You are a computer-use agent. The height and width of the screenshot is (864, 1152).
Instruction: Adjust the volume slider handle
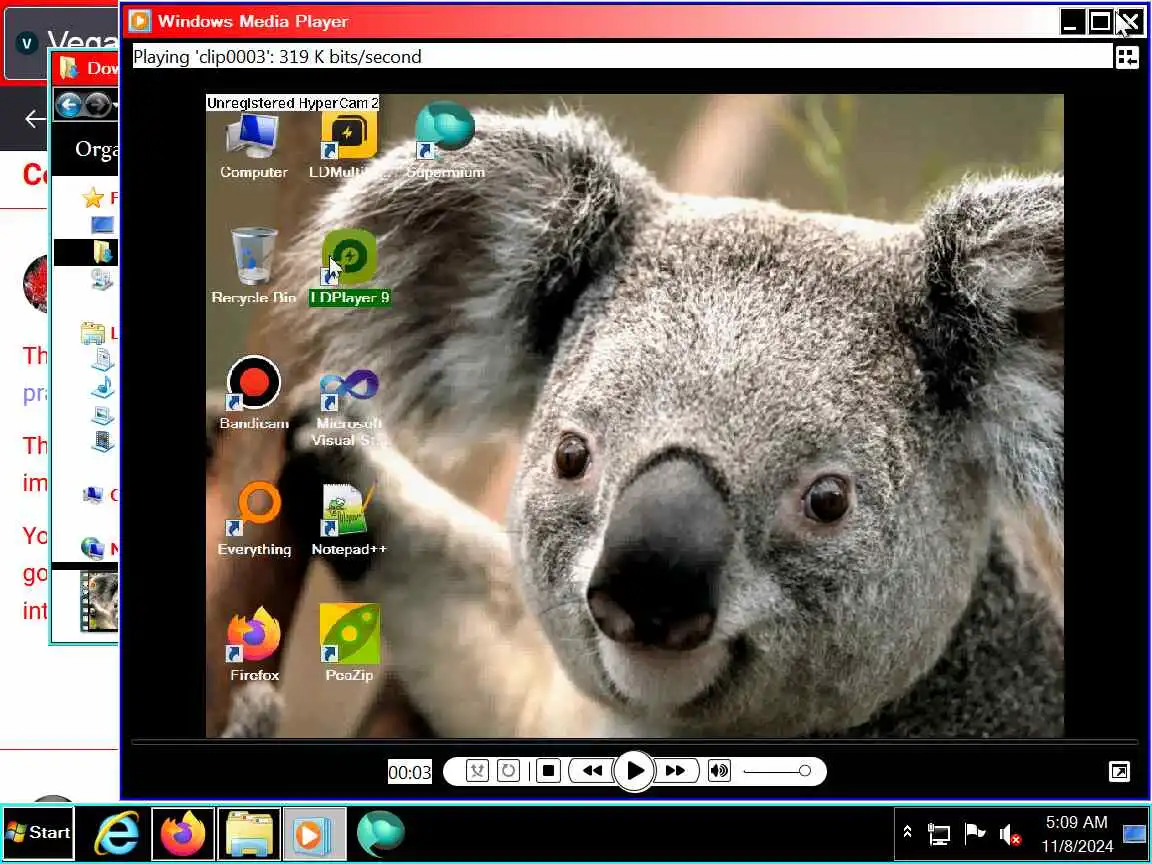(804, 771)
